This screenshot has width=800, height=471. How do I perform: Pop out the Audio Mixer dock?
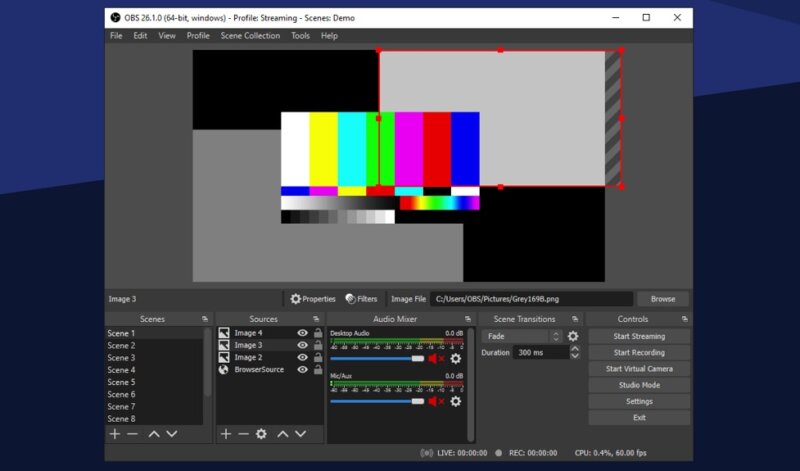[468, 319]
